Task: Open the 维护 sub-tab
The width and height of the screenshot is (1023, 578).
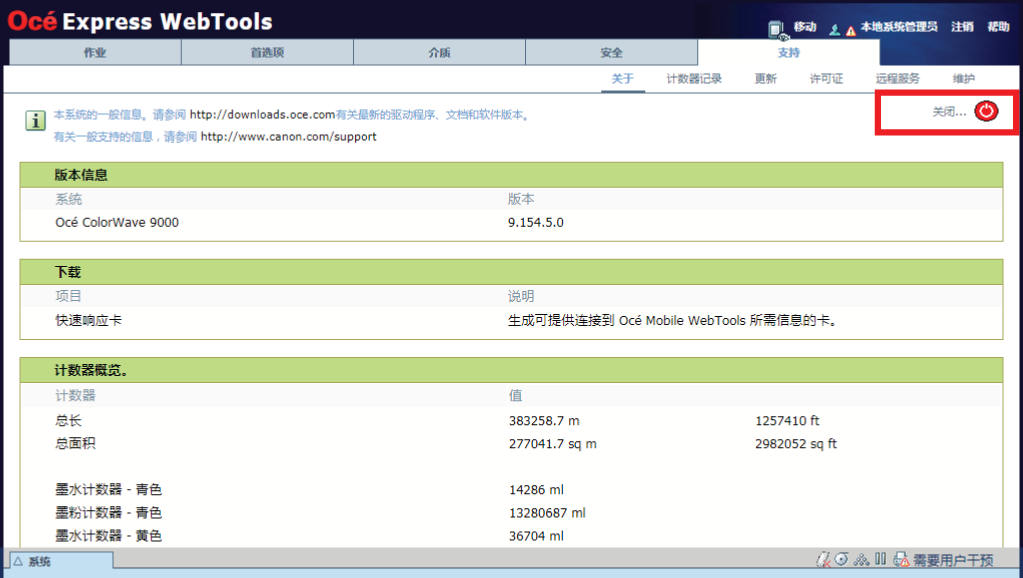Action: (x=964, y=79)
